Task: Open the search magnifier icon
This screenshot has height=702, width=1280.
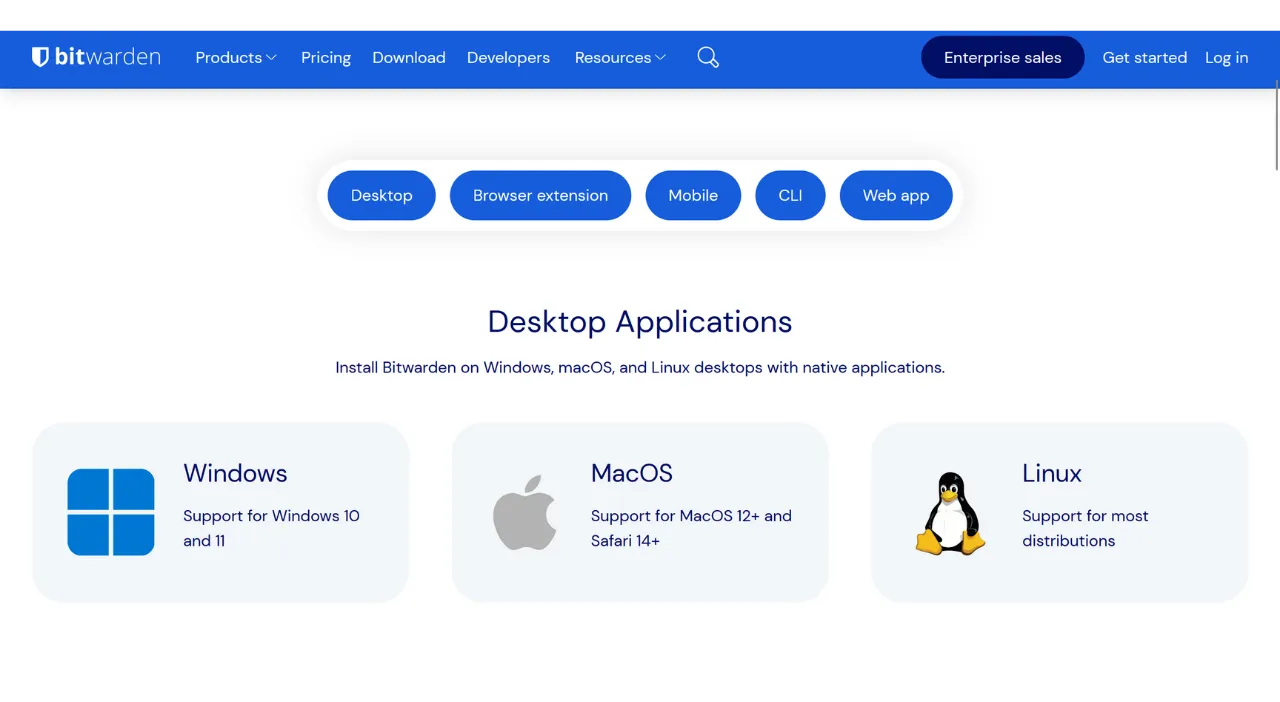Action: [708, 58]
